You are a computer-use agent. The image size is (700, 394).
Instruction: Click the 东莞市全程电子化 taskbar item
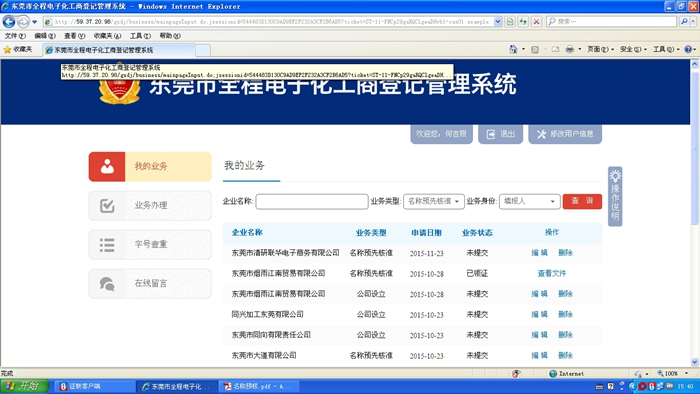point(177,386)
